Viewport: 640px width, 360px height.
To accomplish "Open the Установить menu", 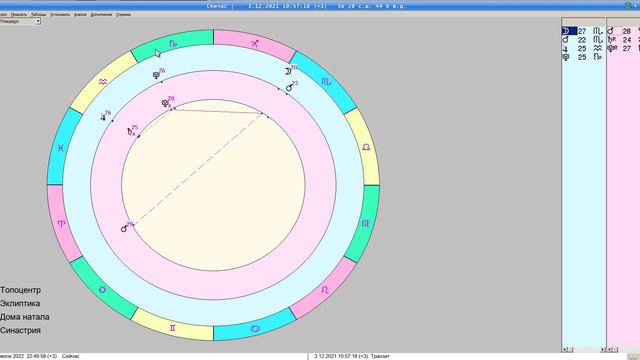I will click(60, 14).
